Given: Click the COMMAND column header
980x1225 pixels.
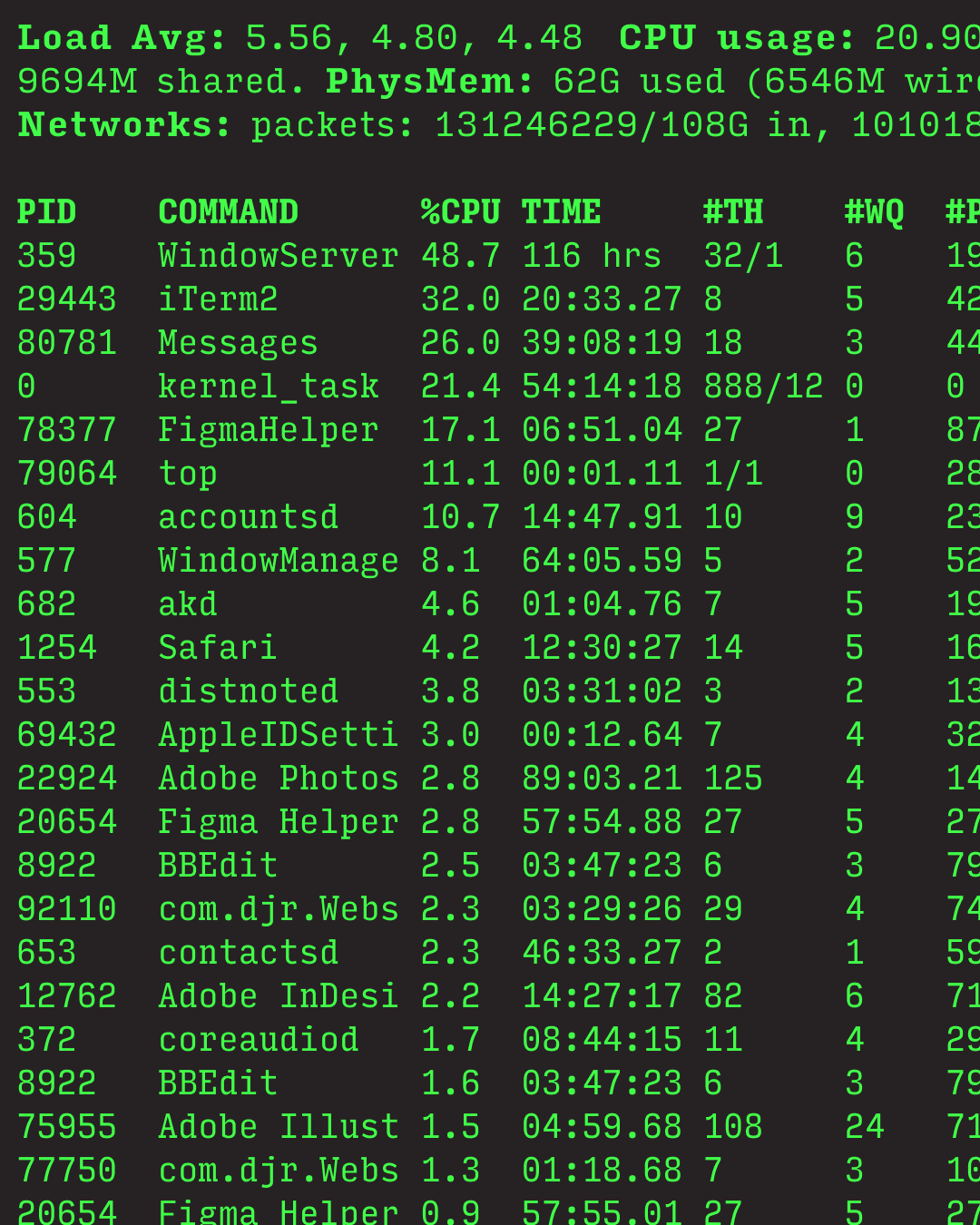Looking at the screenshot, I should 228,212.
